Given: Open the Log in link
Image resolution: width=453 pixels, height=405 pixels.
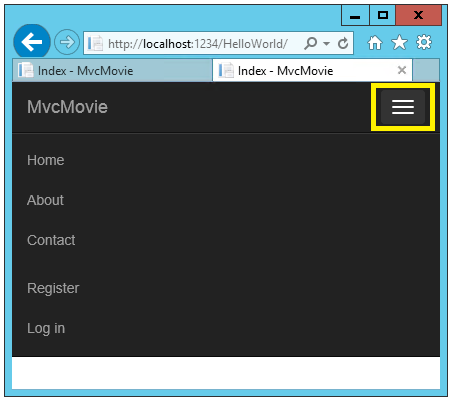Looking at the screenshot, I should [46, 328].
